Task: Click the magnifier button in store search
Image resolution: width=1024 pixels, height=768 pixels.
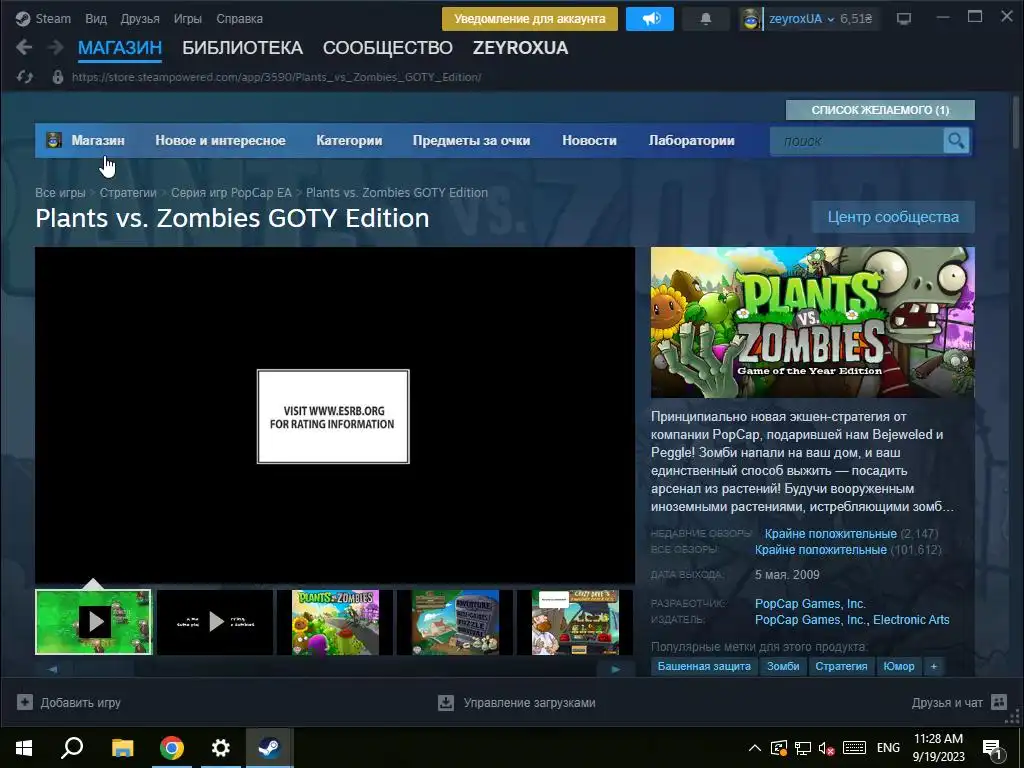Action: click(956, 140)
